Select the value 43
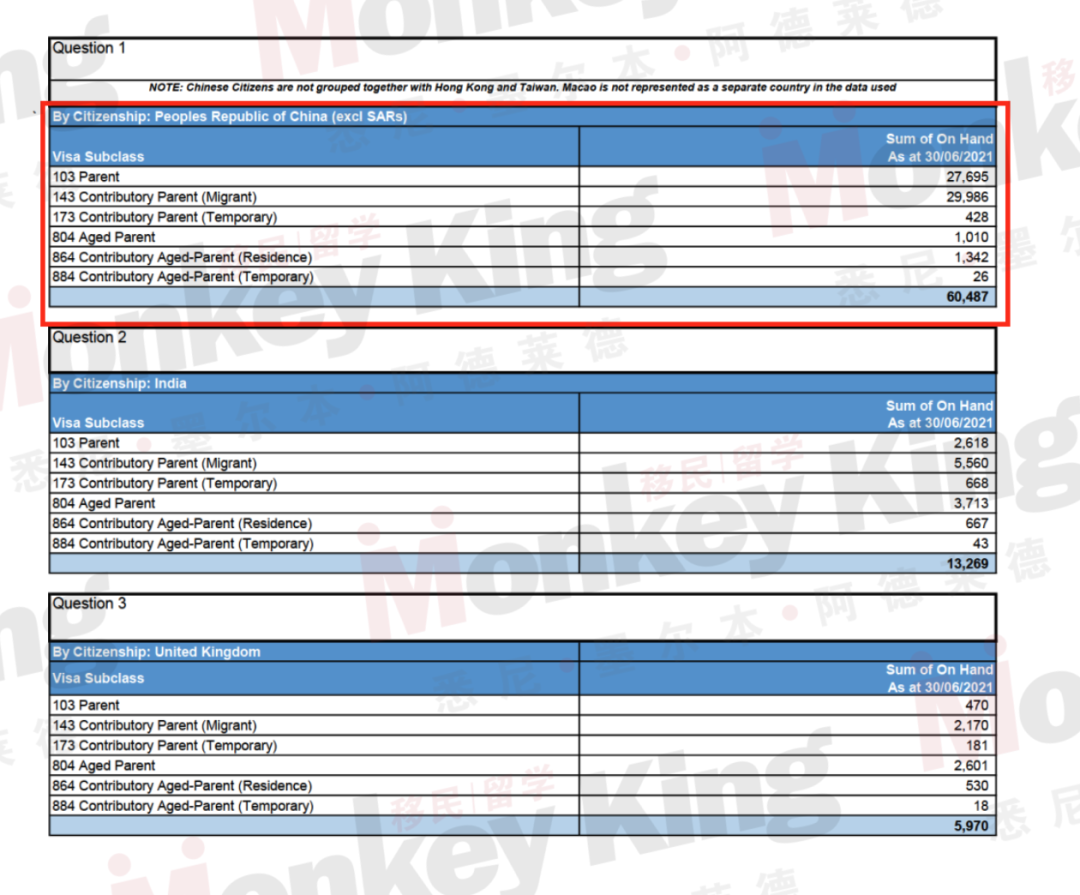This screenshot has height=895, width=1080. [x=981, y=544]
